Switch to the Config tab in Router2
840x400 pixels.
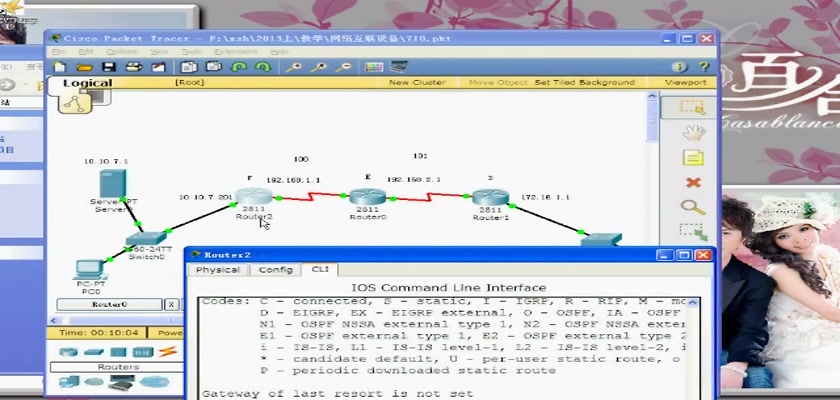(x=275, y=270)
